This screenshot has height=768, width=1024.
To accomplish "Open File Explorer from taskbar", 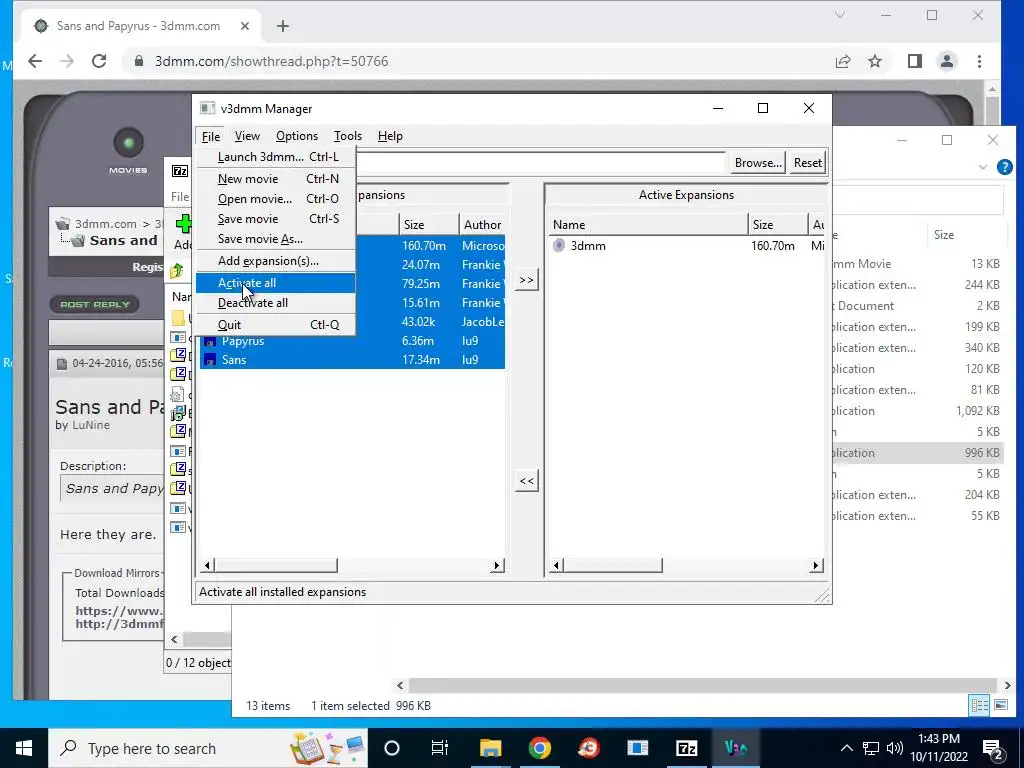I will (490, 748).
